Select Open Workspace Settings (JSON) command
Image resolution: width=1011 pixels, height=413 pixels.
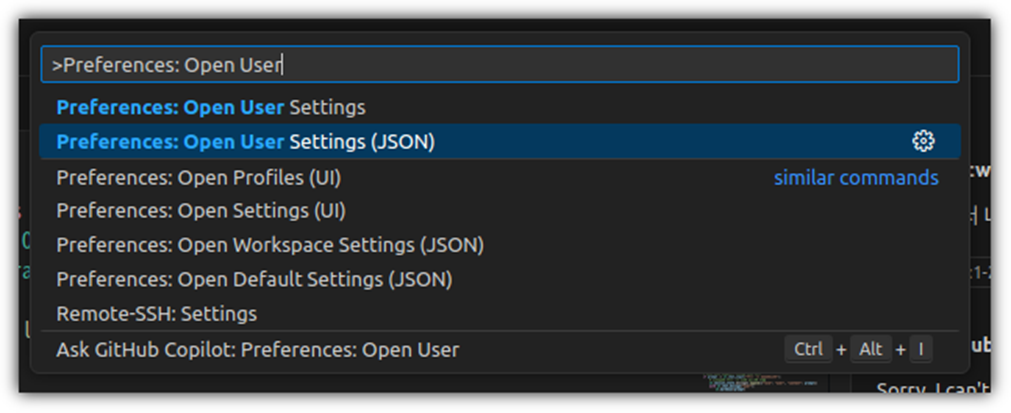pyautogui.click(x=270, y=245)
